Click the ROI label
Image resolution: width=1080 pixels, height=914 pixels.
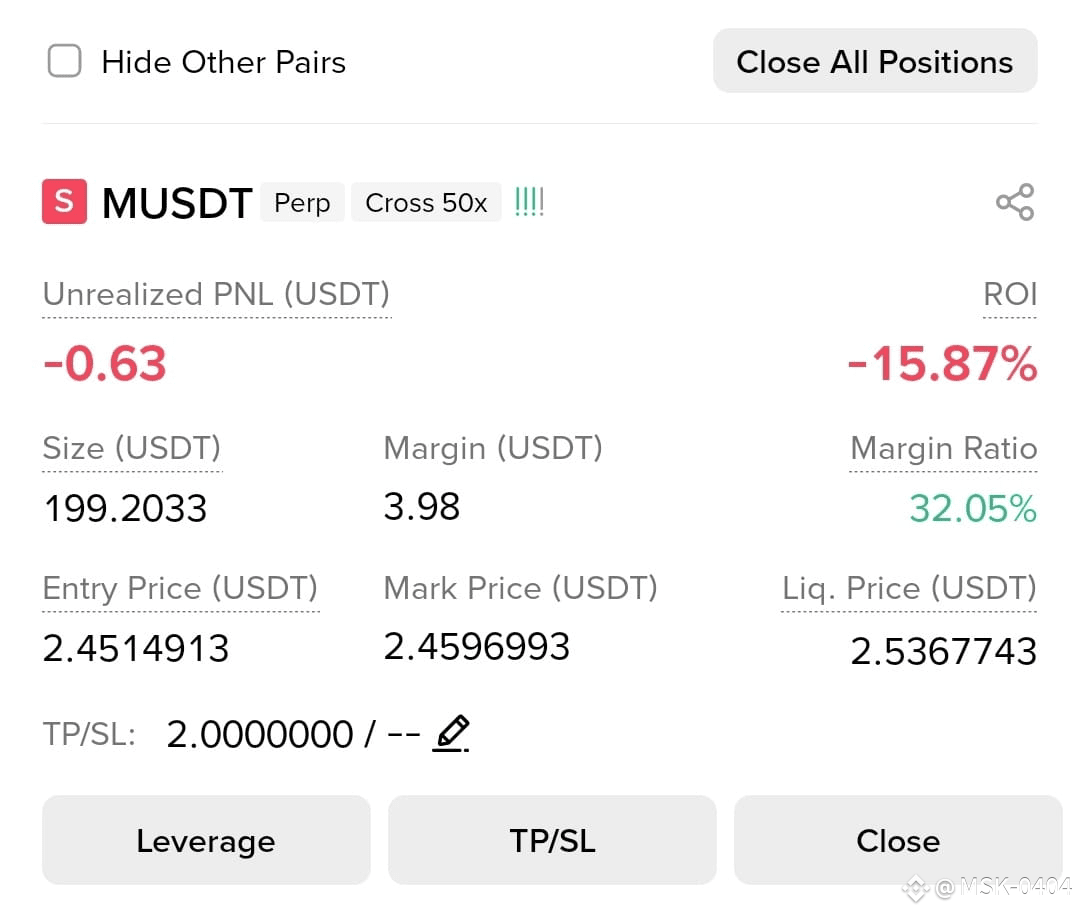coord(1010,295)
